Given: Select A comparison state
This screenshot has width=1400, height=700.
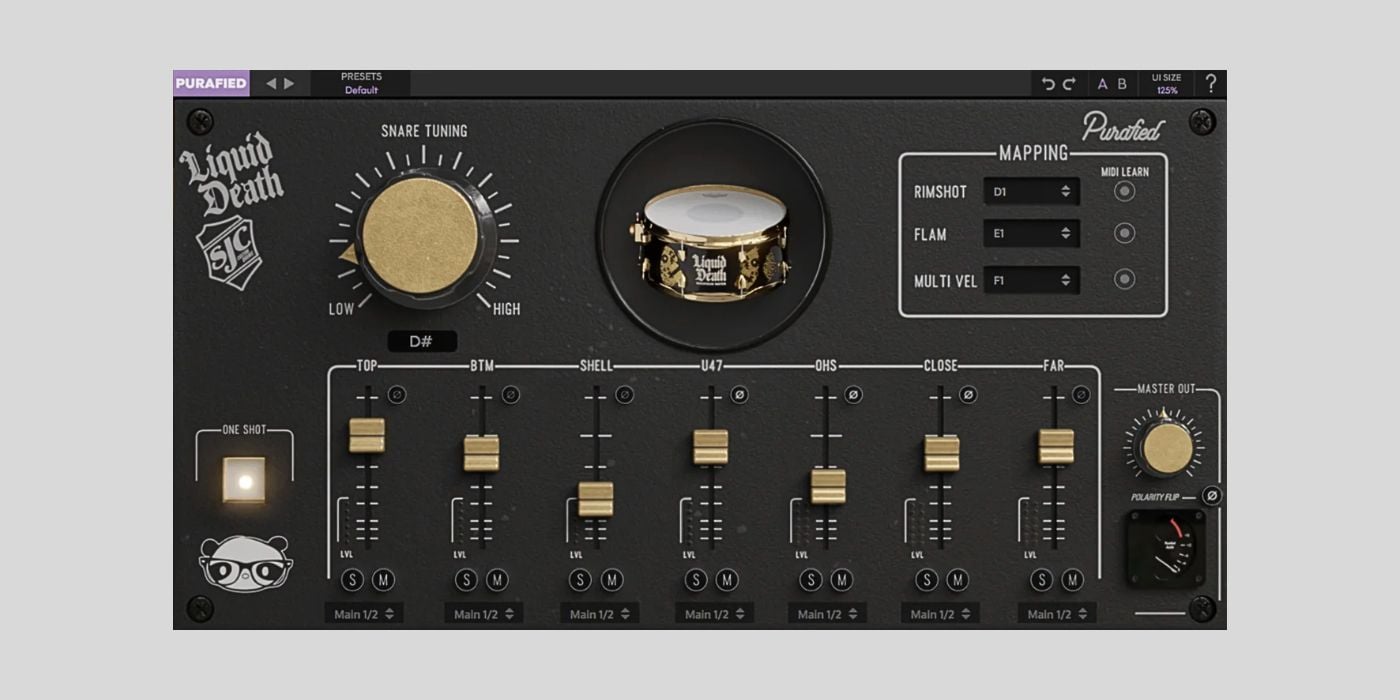Looking at the screenshot, I should coord(1103,84).
